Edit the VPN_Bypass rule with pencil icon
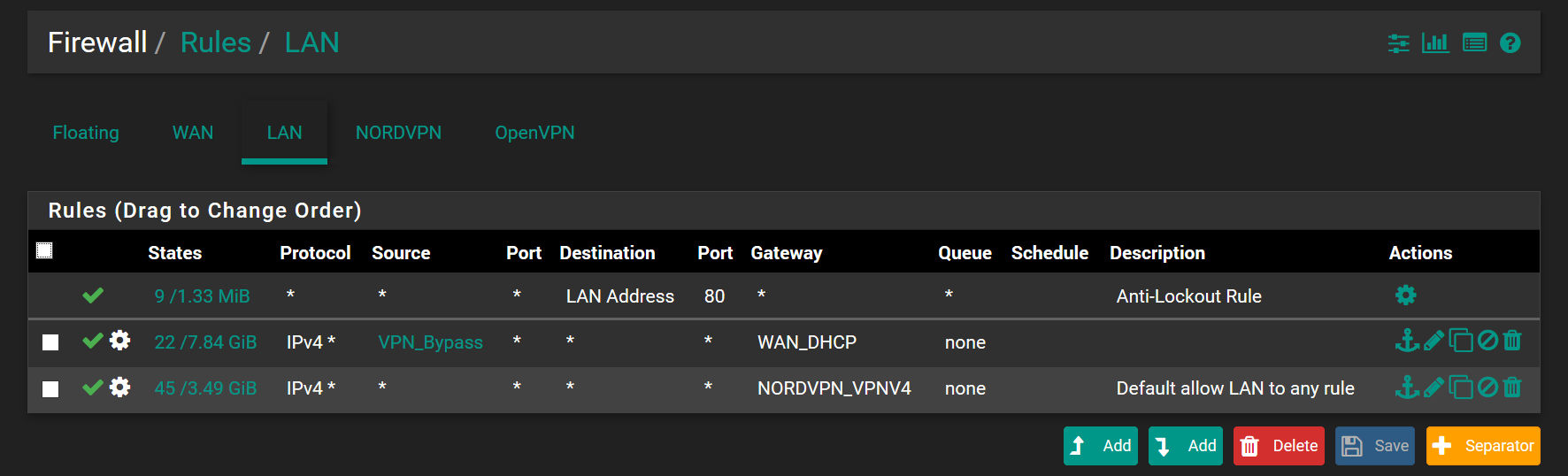This screenshot has height=476, width=1568. [x=1433, y=341]
